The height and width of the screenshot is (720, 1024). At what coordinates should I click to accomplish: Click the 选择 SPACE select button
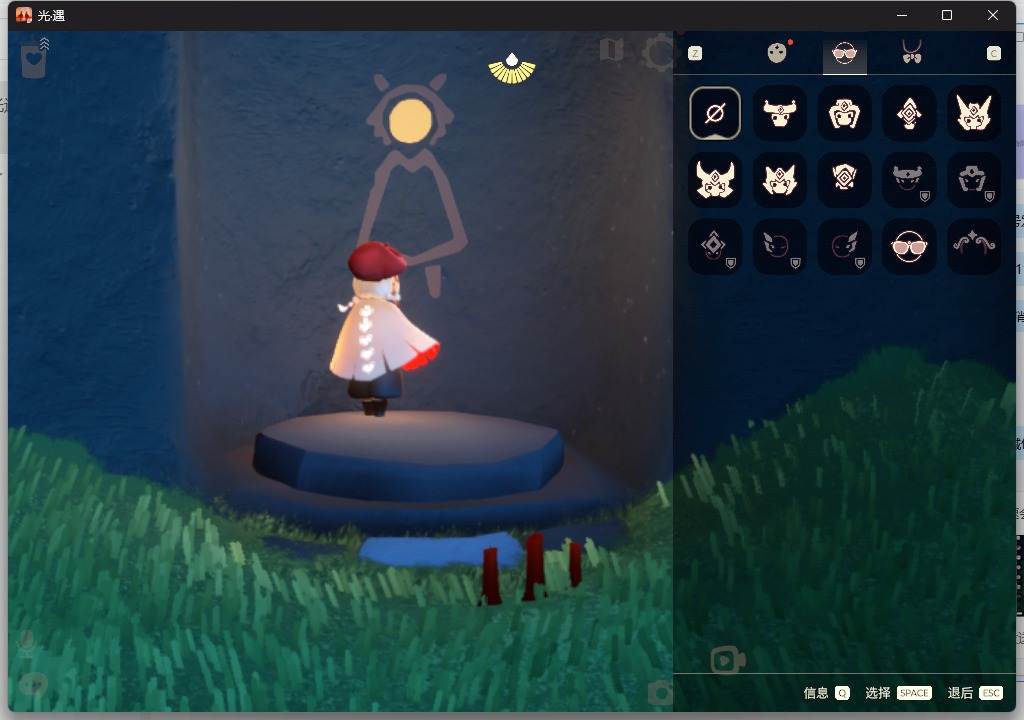[898, 693]
